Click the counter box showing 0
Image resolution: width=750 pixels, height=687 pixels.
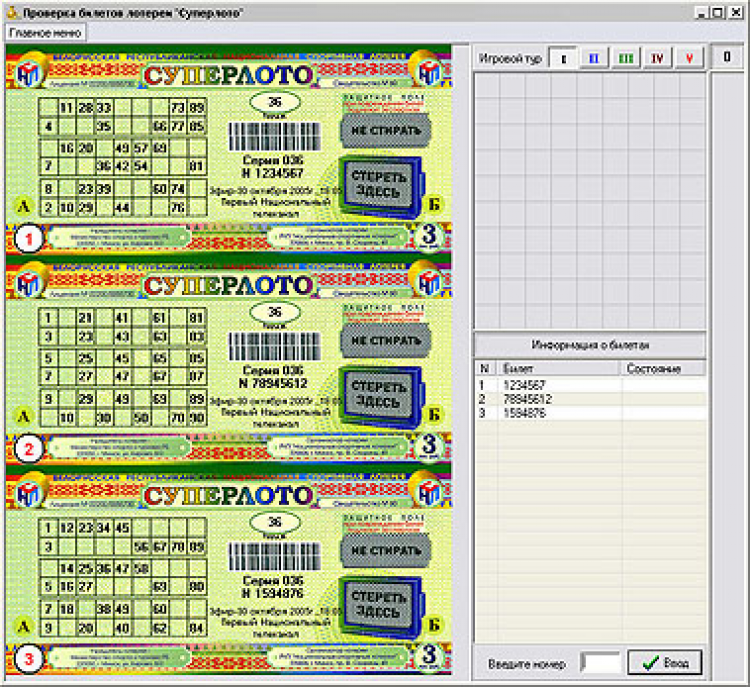pos(727,57)
